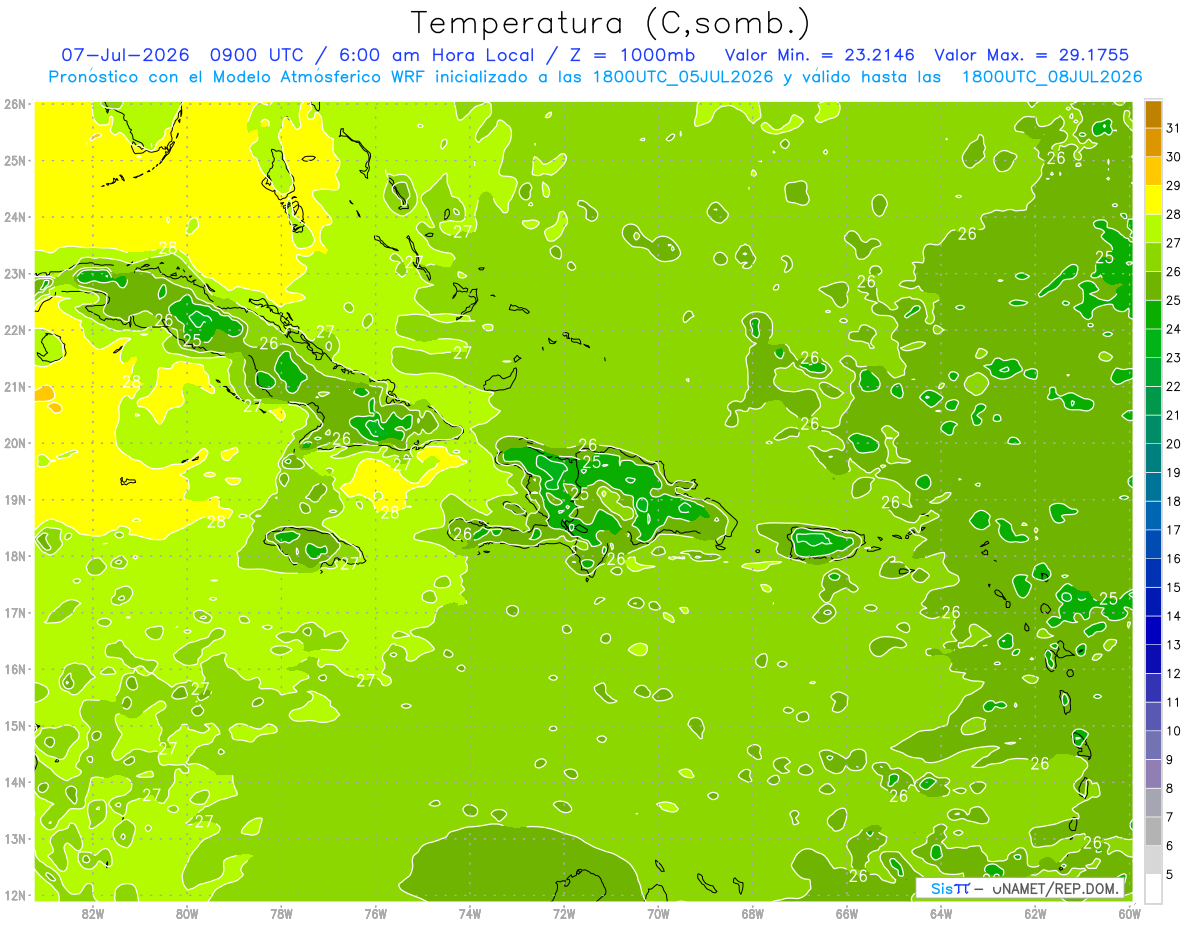Click 'Valor Max. = 29.1755' value
This screenshot has height=927, width=1200.
coord(1032,55)
